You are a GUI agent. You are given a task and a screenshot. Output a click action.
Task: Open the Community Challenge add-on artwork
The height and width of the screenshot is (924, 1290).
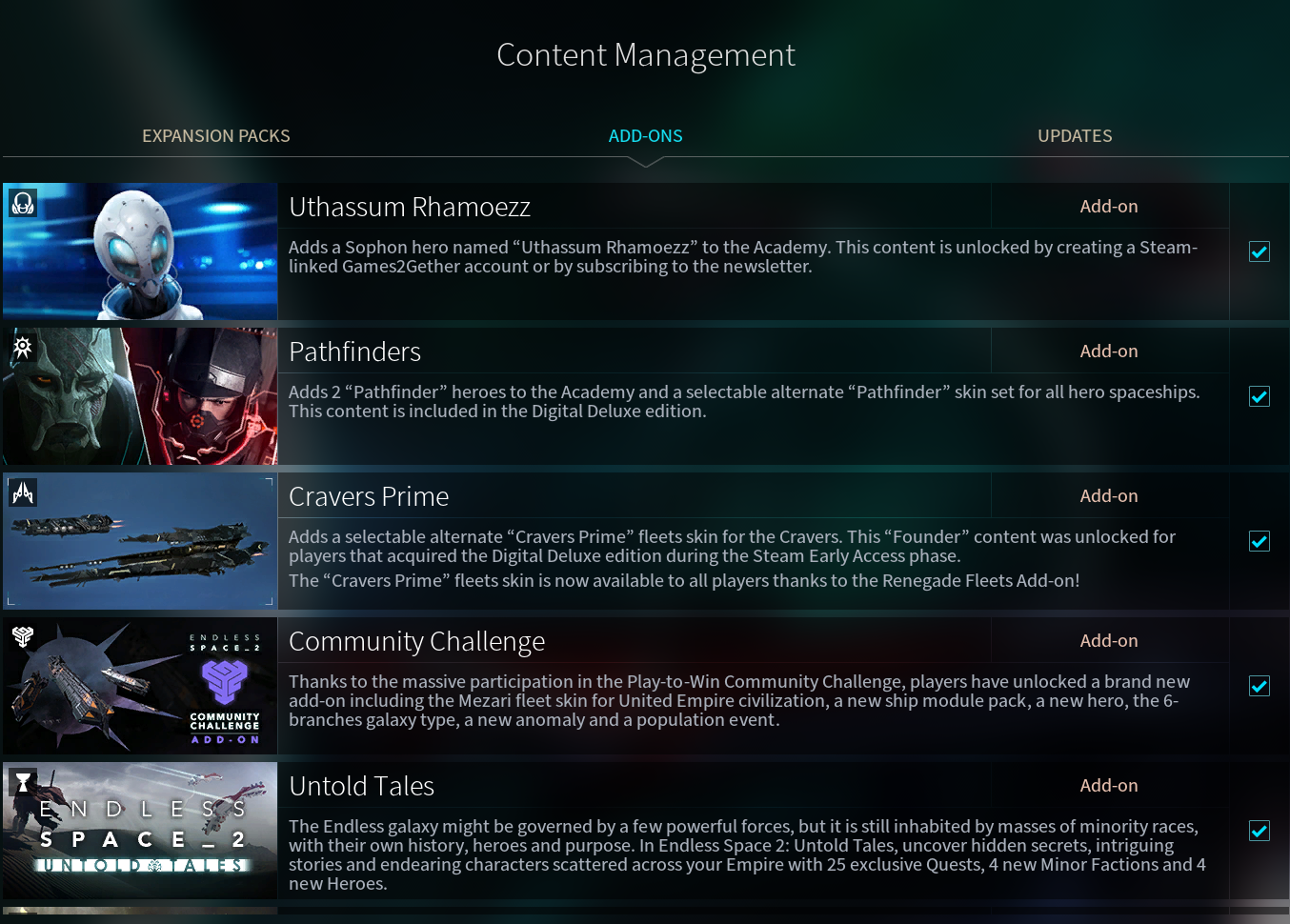(140, 686)
